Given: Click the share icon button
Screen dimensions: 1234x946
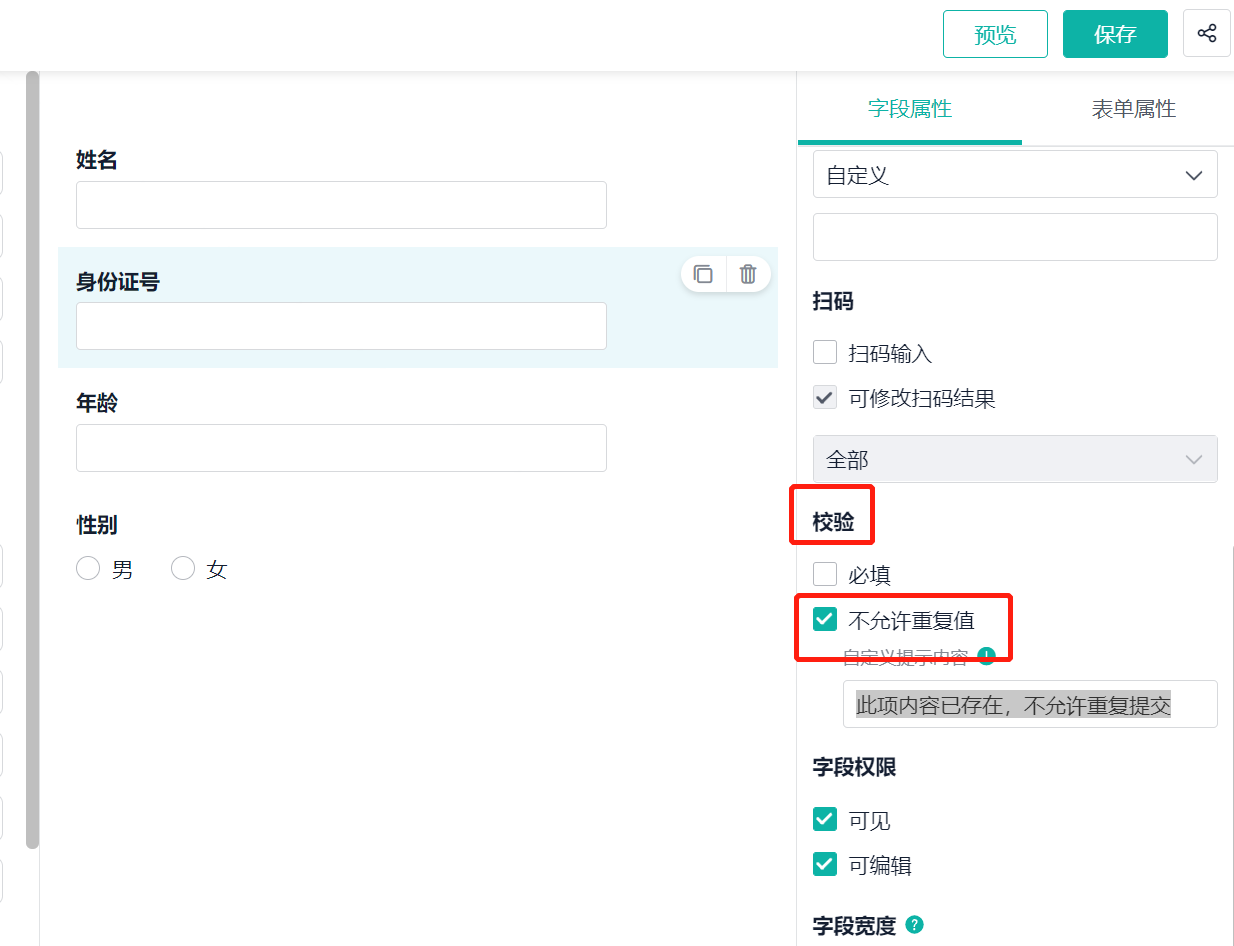Looking at the screenshot, I should (1207, 33).
